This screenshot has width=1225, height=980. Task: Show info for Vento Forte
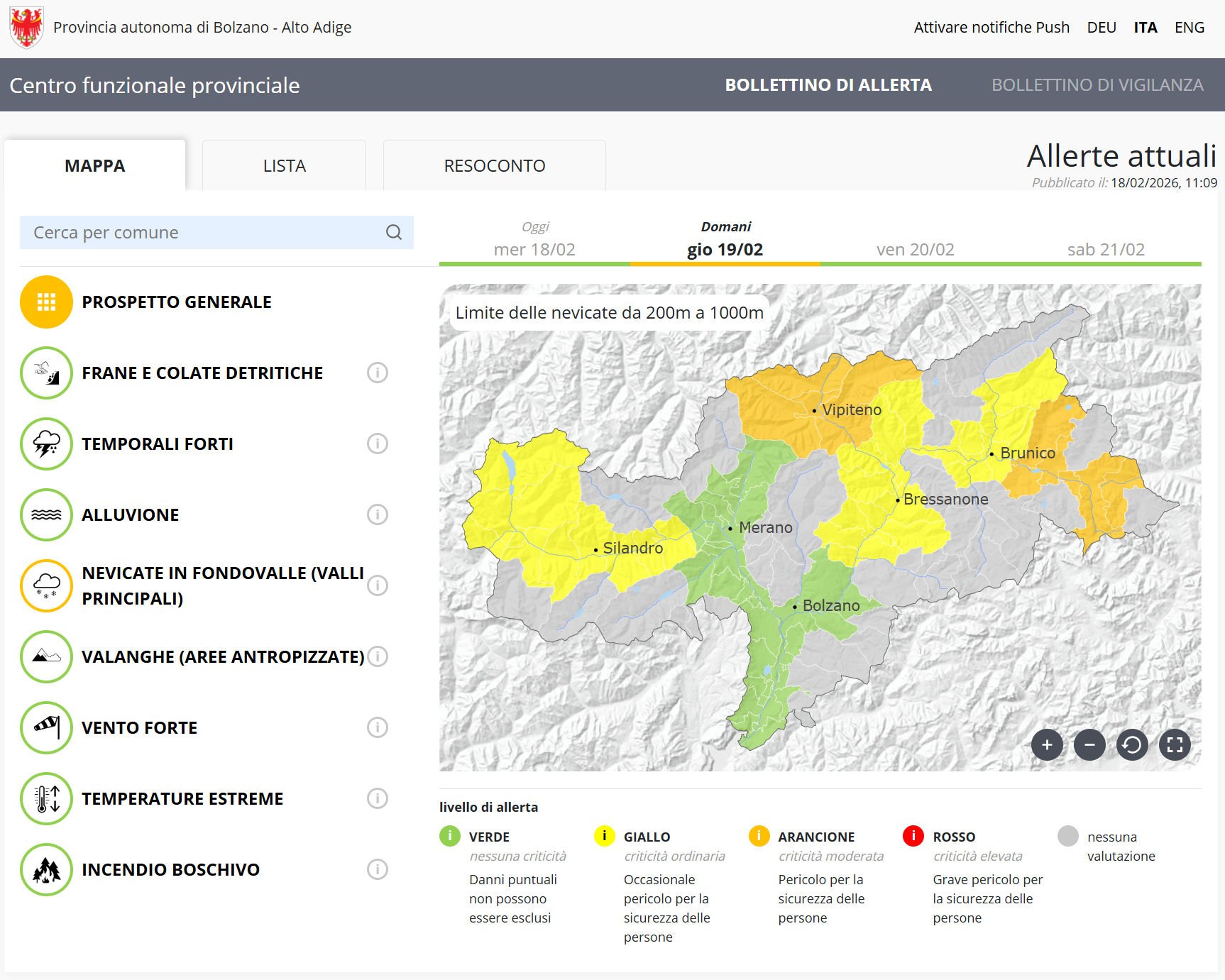(378, 728)
